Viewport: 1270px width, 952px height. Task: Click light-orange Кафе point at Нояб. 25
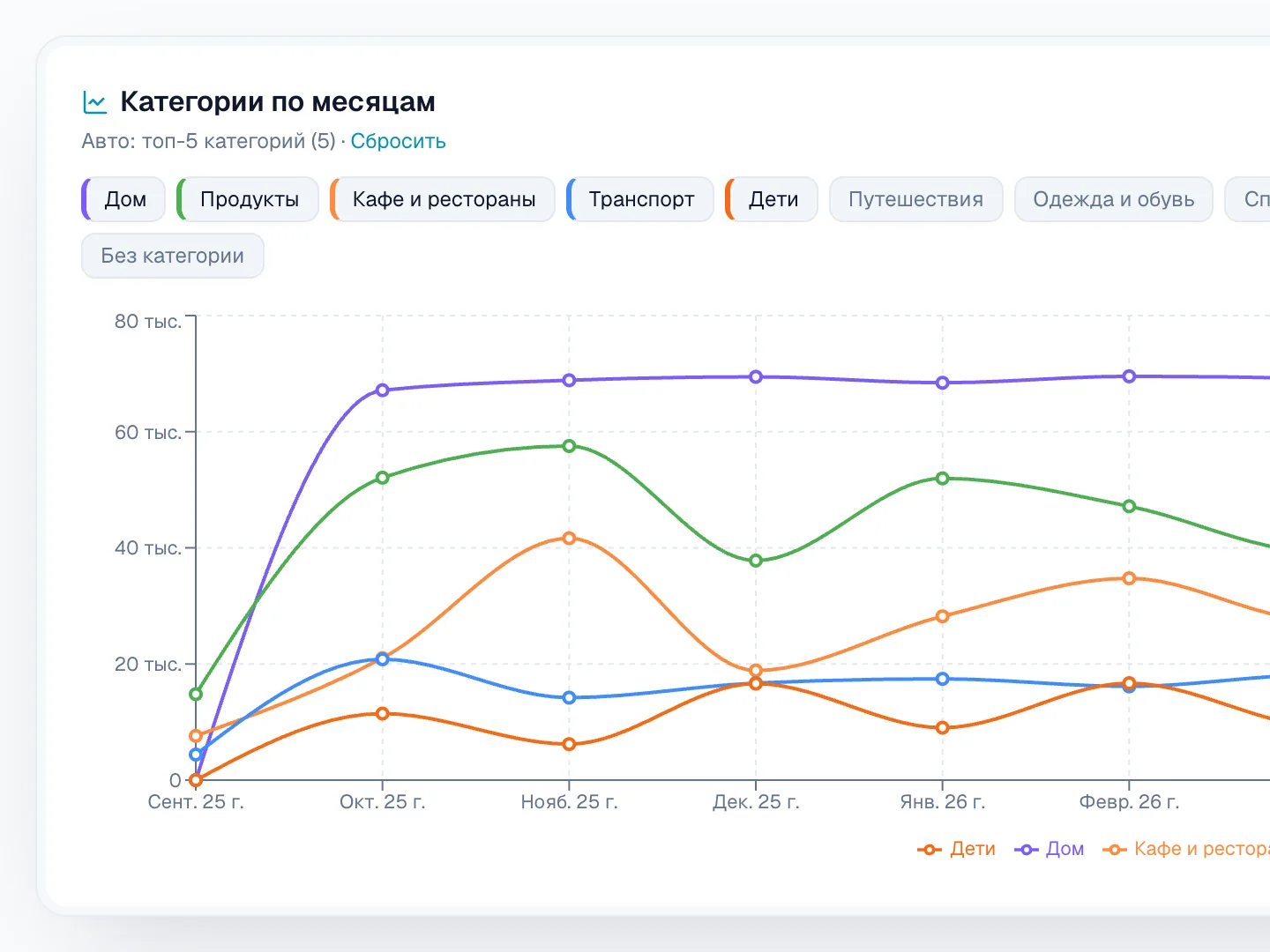pos(569,539)
